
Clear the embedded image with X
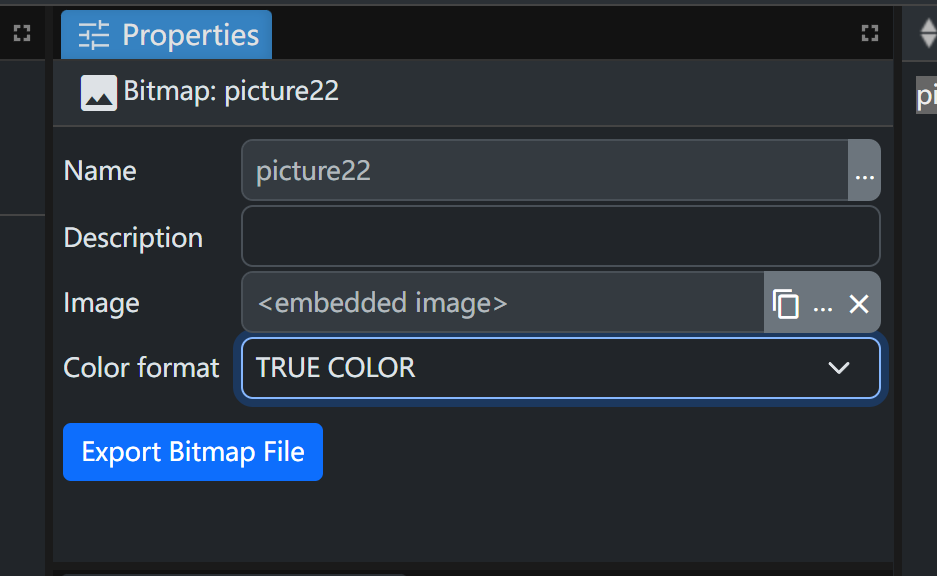[x=858, y=304]
